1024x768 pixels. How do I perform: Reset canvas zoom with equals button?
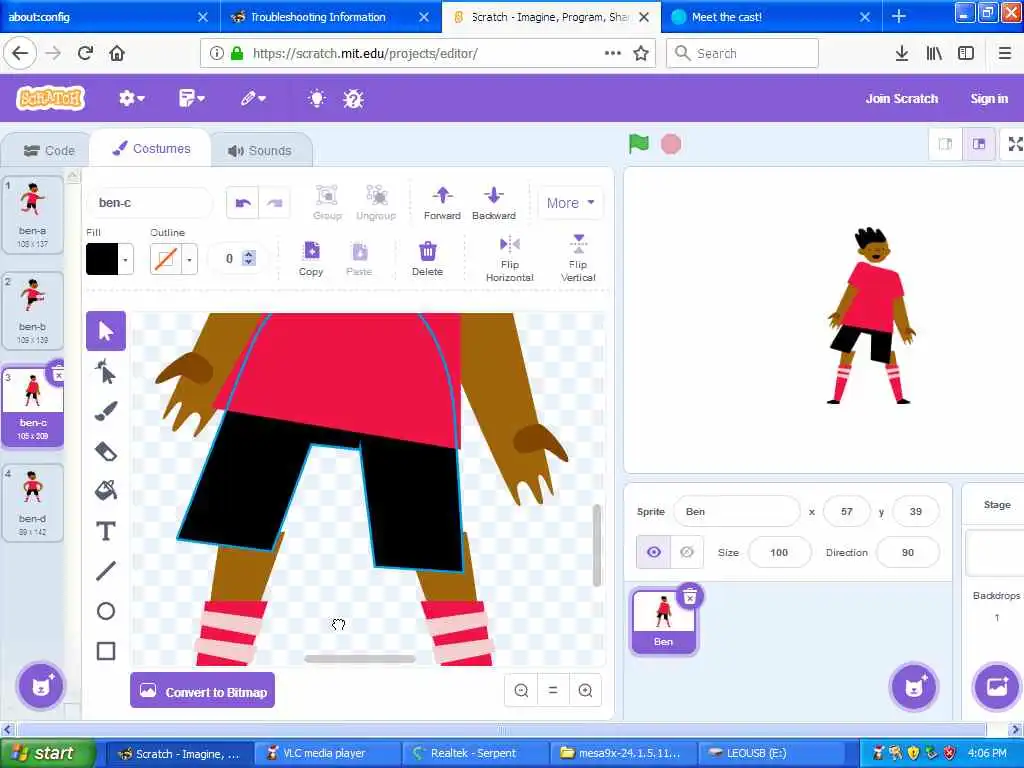click(x=552, y=690)
